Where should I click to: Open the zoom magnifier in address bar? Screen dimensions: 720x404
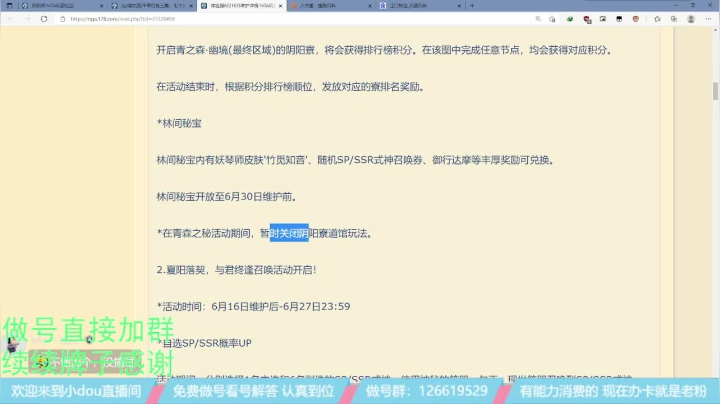click(x=538, y=19)
